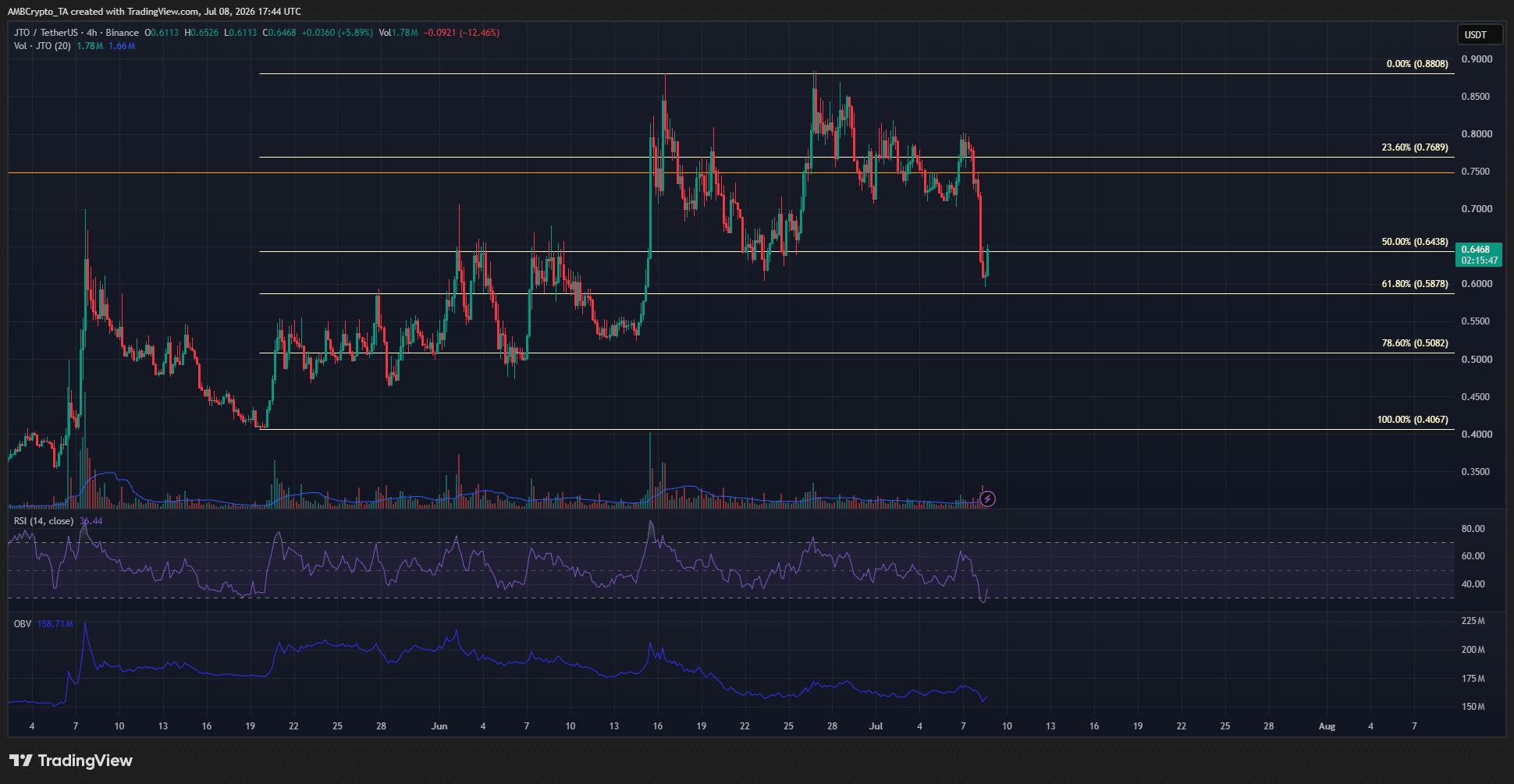1514x784 pixels.
Task: Click the RSI axis value 80.00
Action: point(1473,529)
